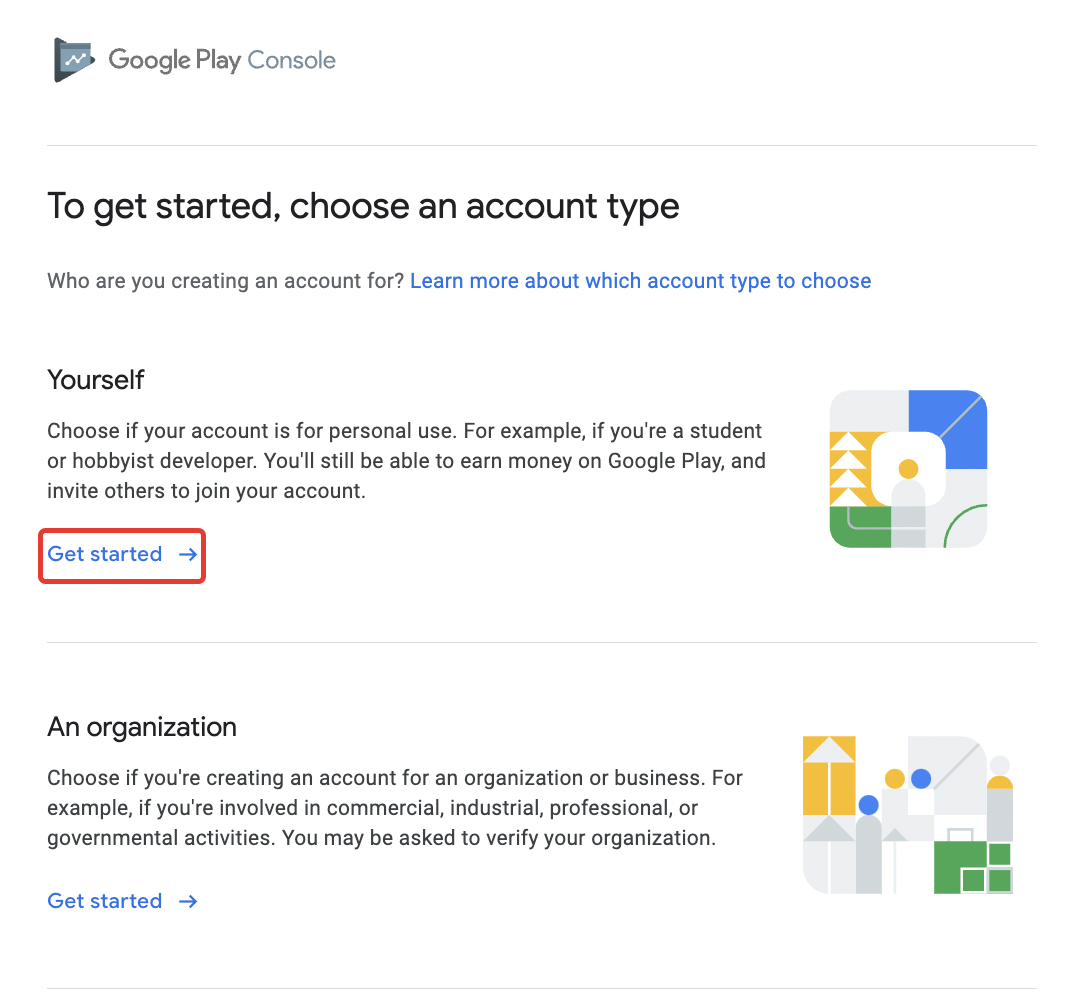Click the arrow icon beside organization's Get started

[188, 901]
